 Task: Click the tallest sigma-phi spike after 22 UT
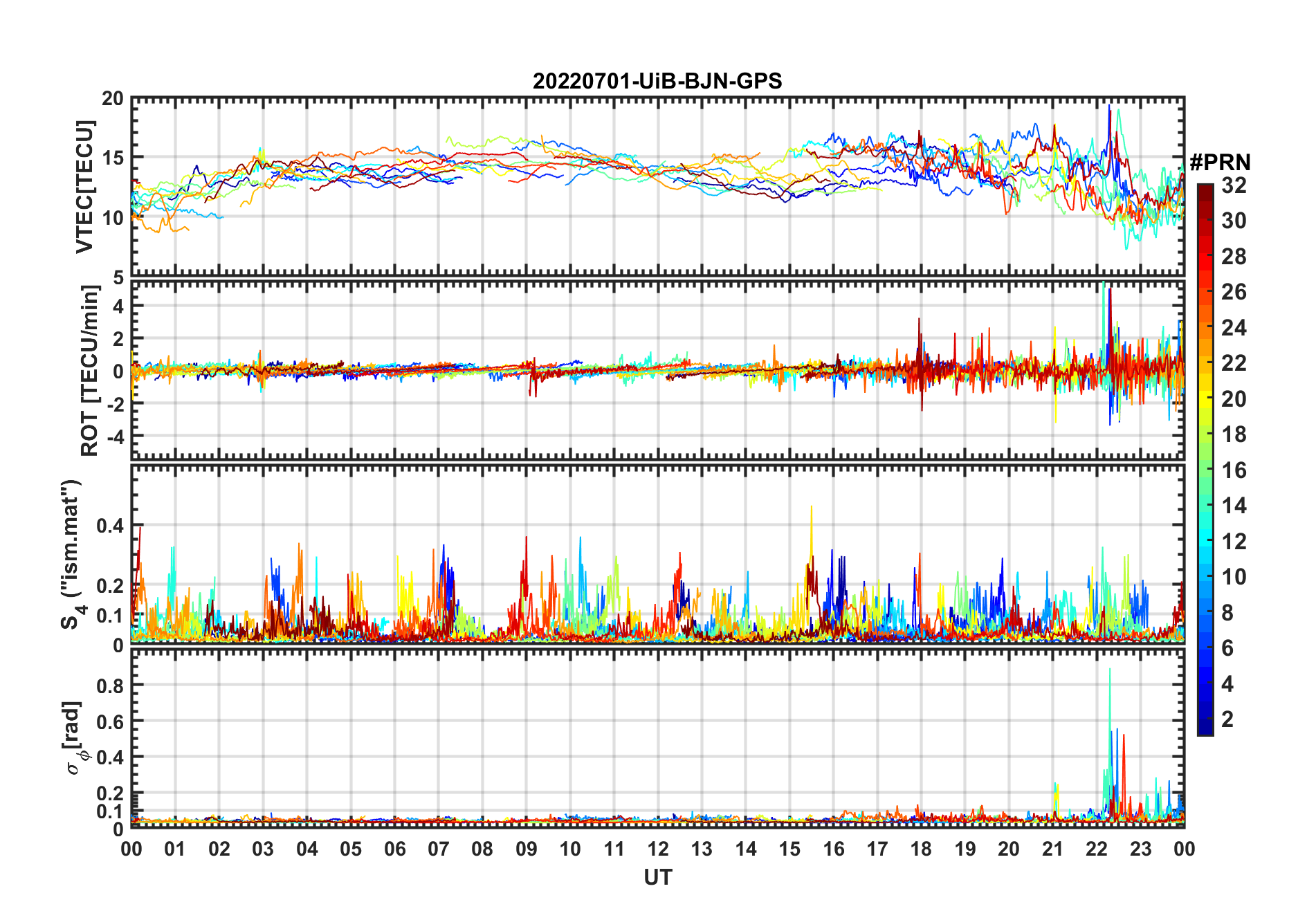tap(1110, 671)
